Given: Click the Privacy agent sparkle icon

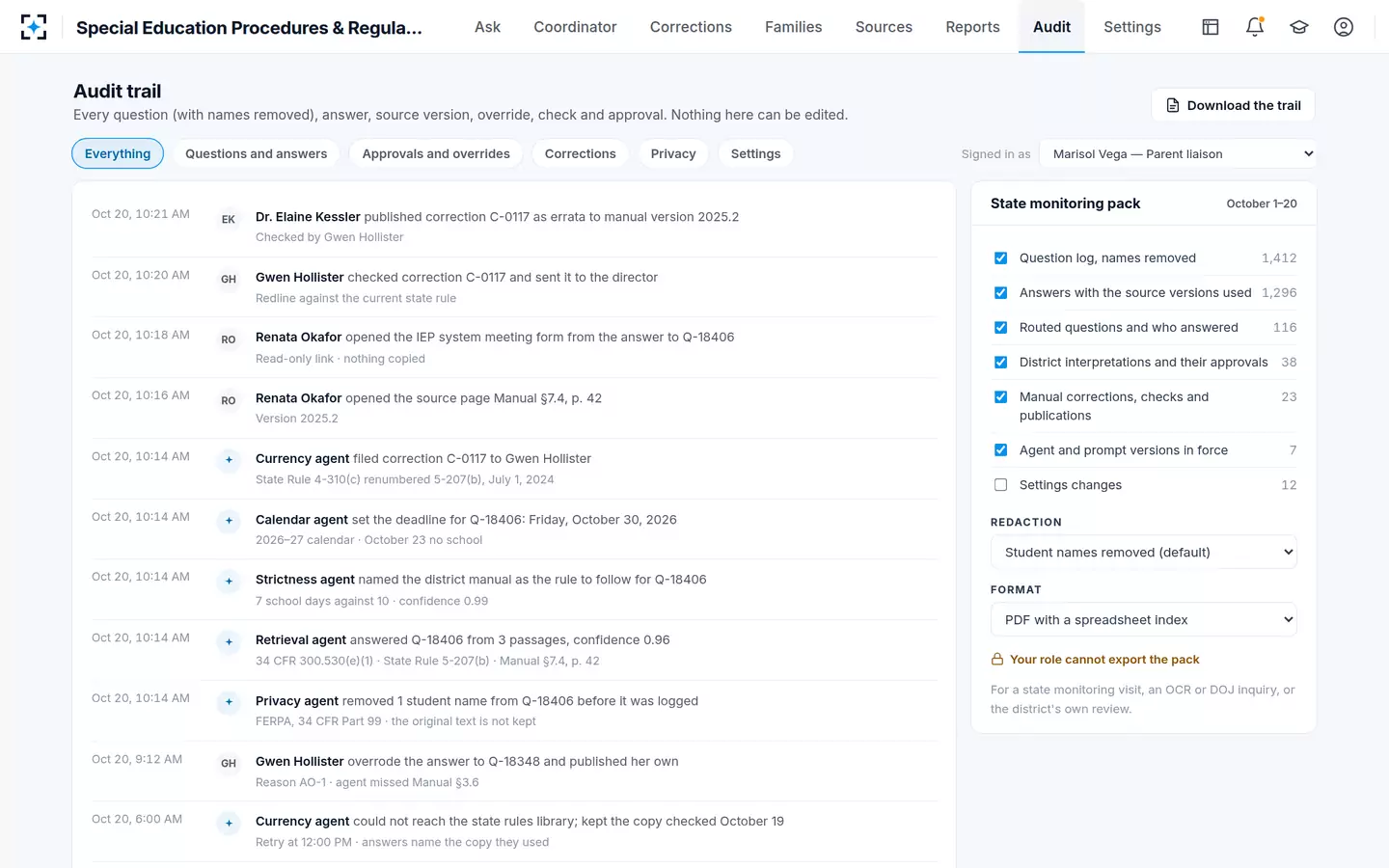Looking at the screenshot, I should pos(229,702).
